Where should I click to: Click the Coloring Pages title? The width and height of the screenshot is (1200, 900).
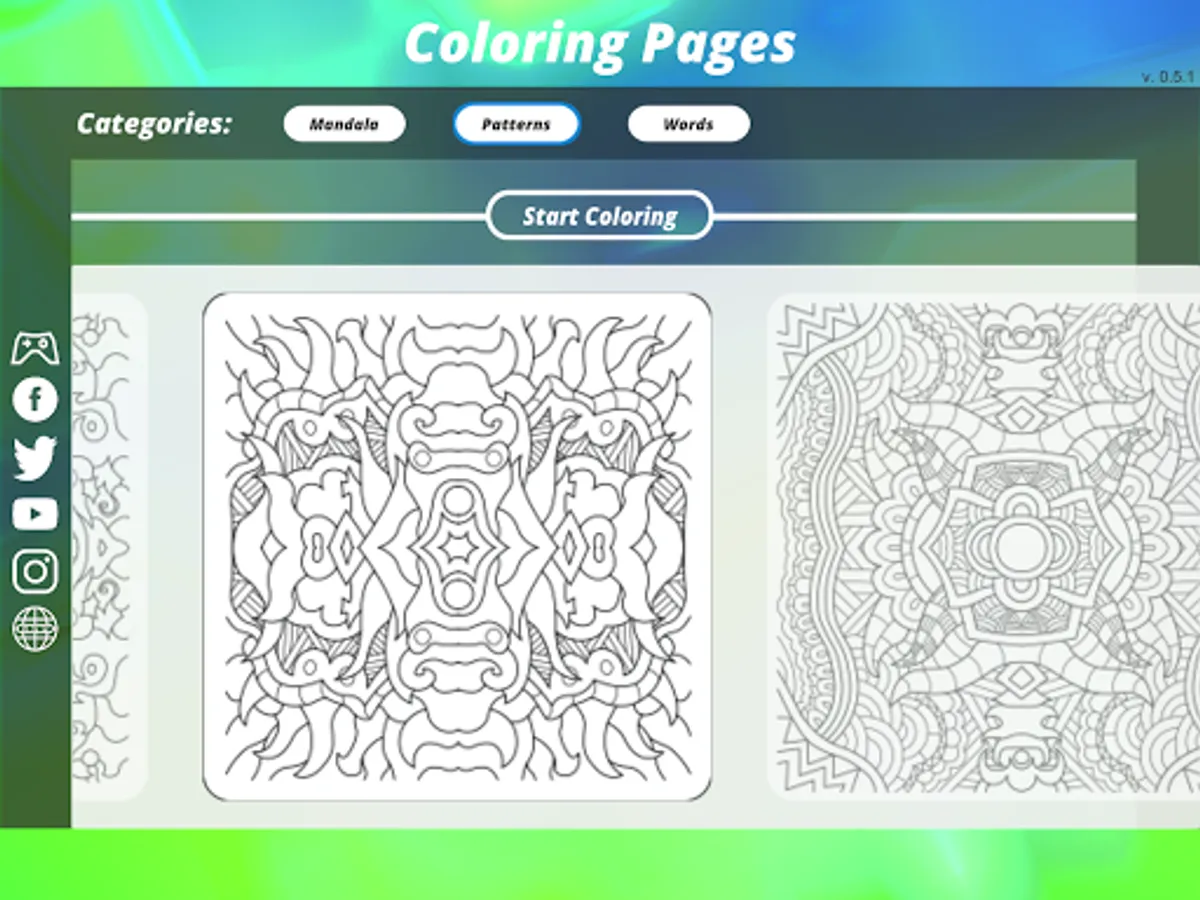pyautogui.click(x=600, y=45)
